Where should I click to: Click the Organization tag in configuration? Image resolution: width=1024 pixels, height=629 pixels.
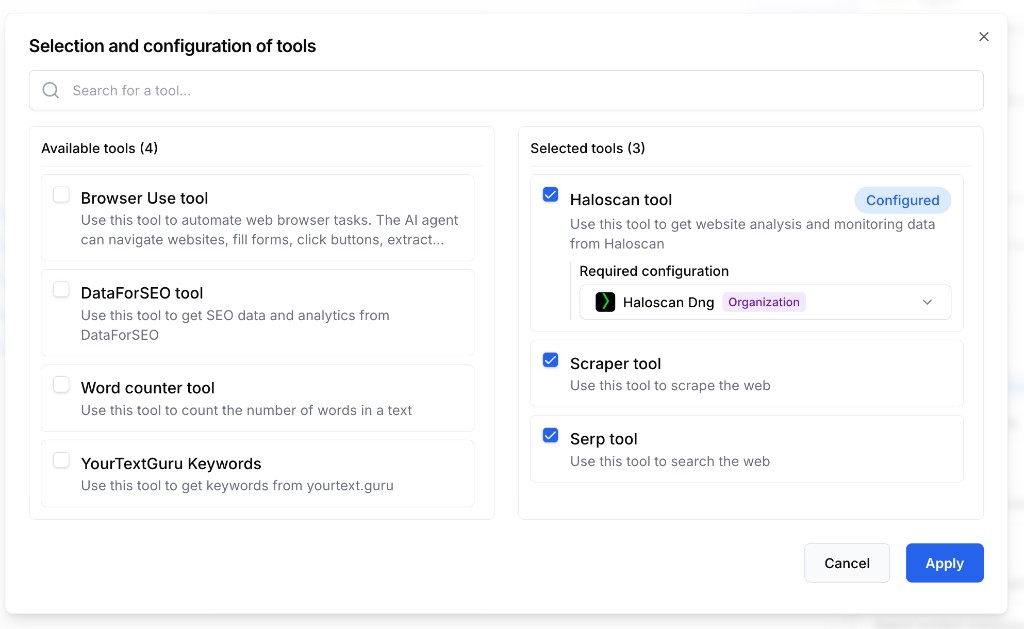(763, 302)
